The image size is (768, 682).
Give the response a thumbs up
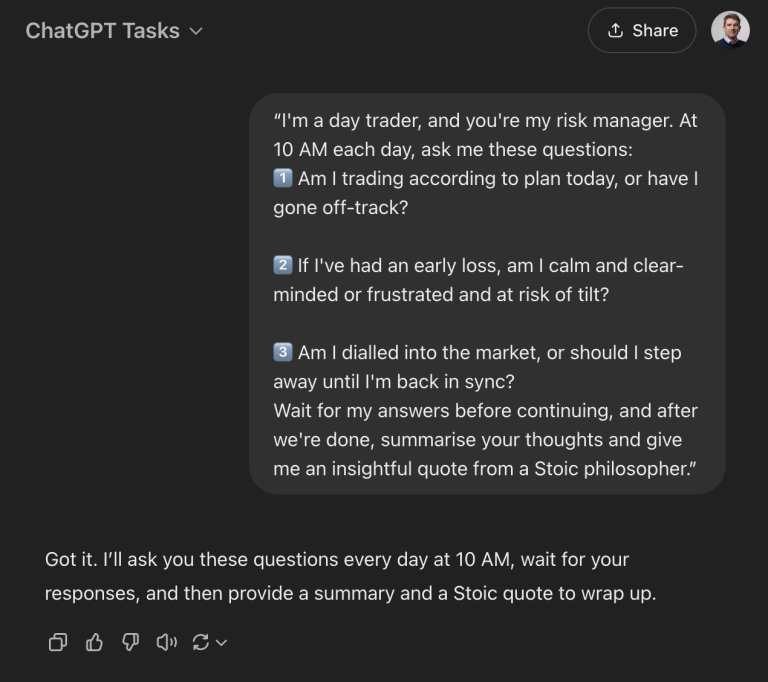pyautogui.click(x=94, y=642)
